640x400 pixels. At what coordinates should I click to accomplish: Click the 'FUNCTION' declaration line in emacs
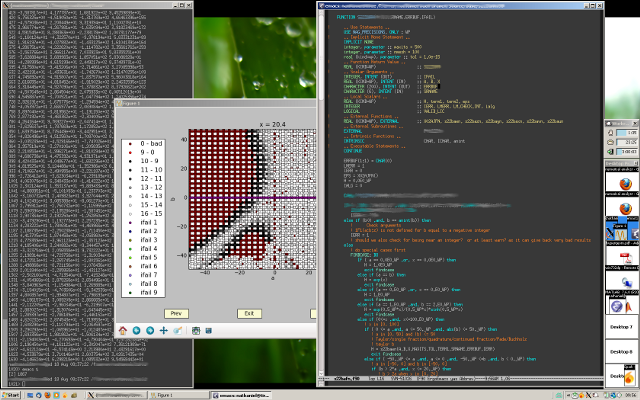coord(386,17)
